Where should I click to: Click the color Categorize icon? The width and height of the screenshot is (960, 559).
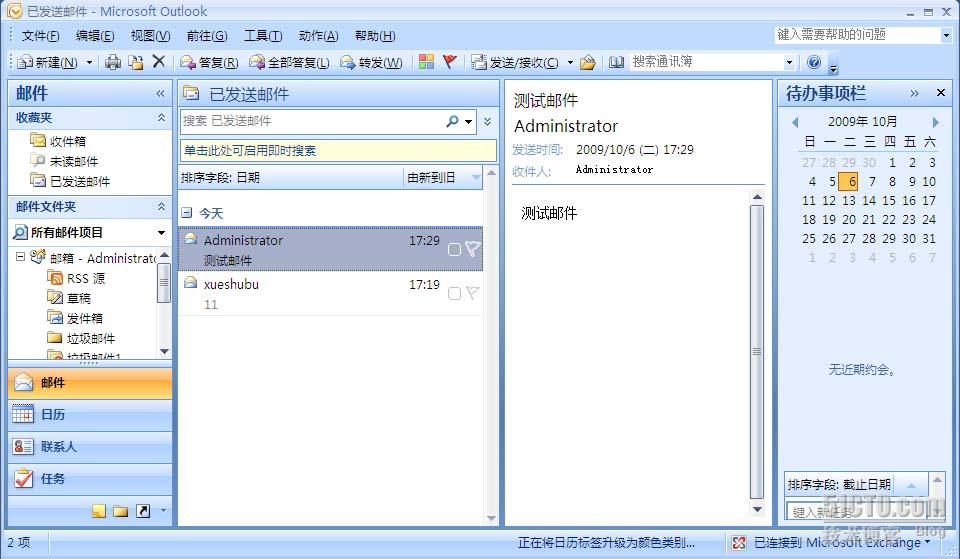pos(427,62)
